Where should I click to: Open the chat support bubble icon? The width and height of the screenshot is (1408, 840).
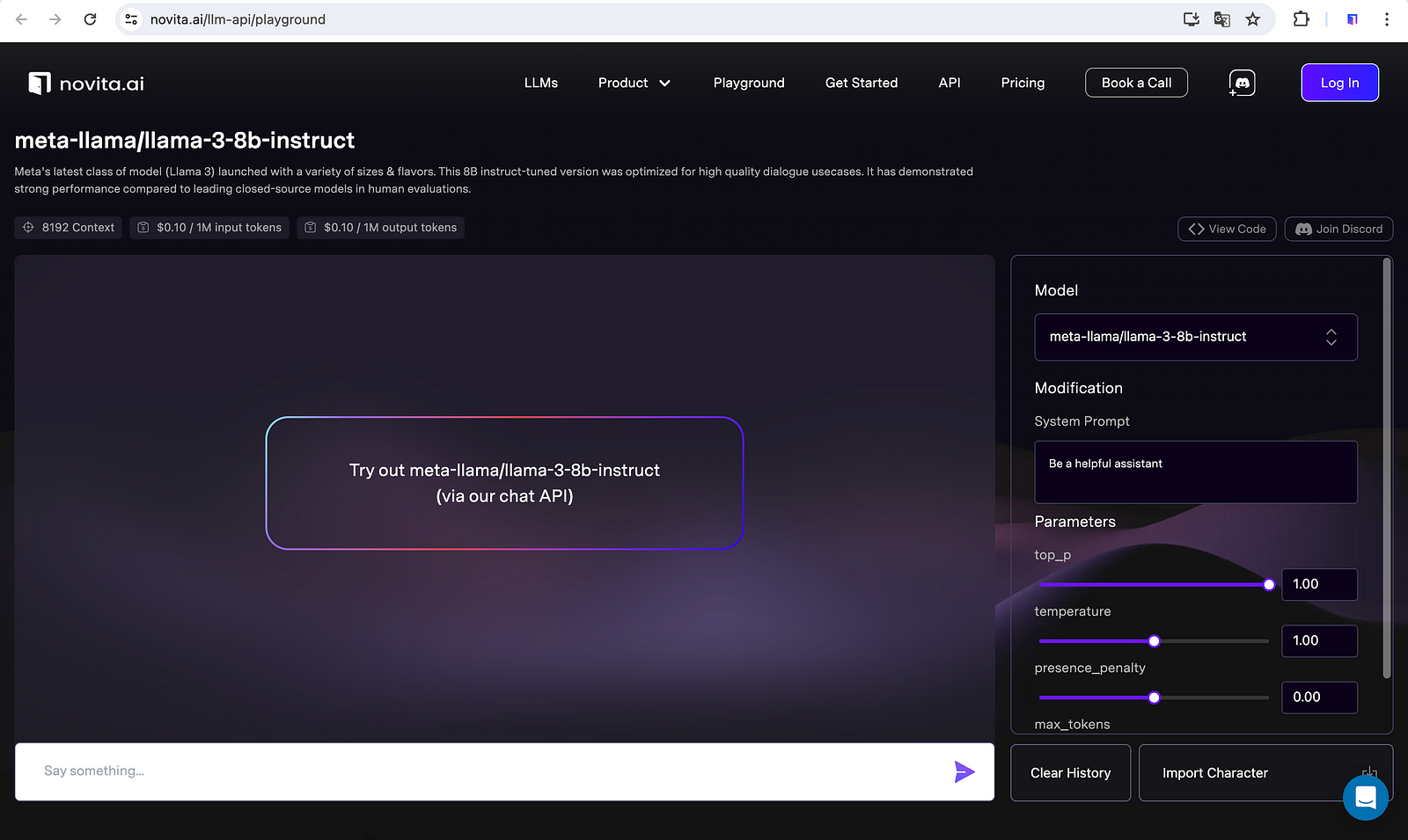(1366, 797)
